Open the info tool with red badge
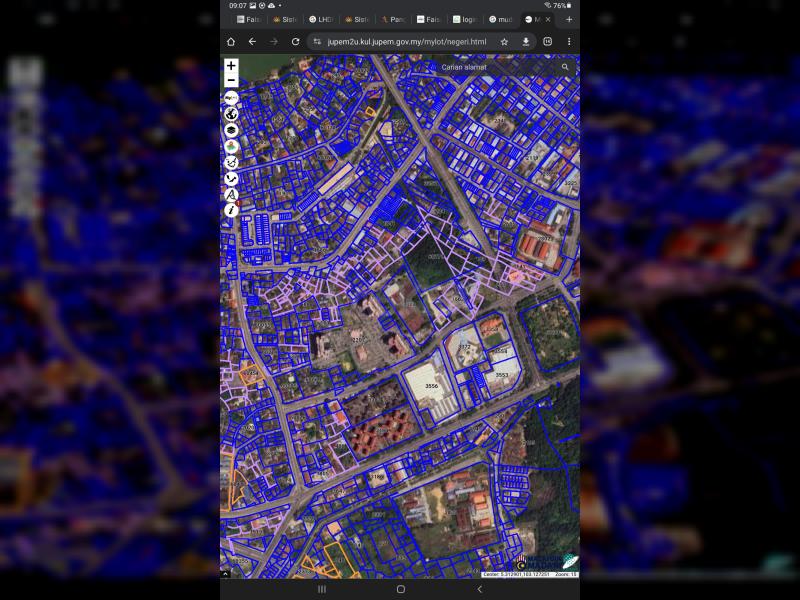Image resolution: width=800 pixels, height=600 pixels. (231, 210)
